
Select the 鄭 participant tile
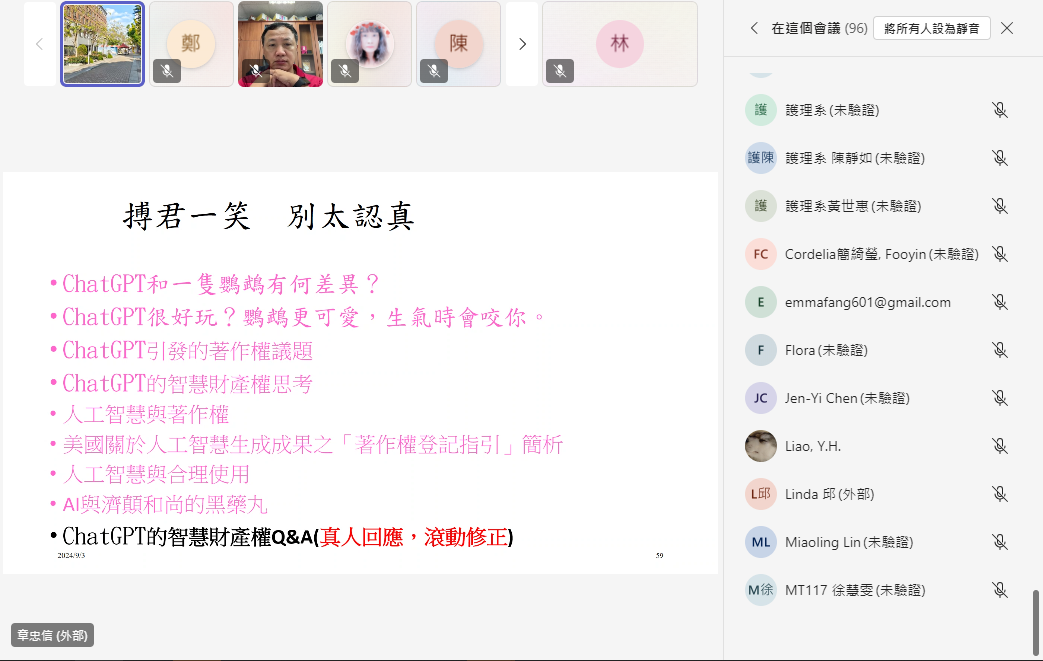click(191, 44)
